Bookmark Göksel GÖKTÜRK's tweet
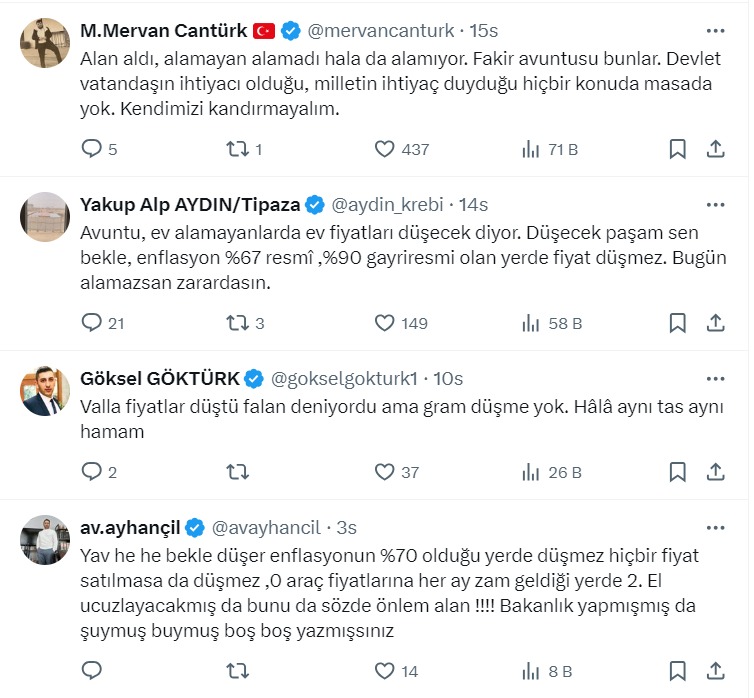Image resolution: width=754 pixels, height=698 pixels. pyautogui.click(x=677, y=471)
